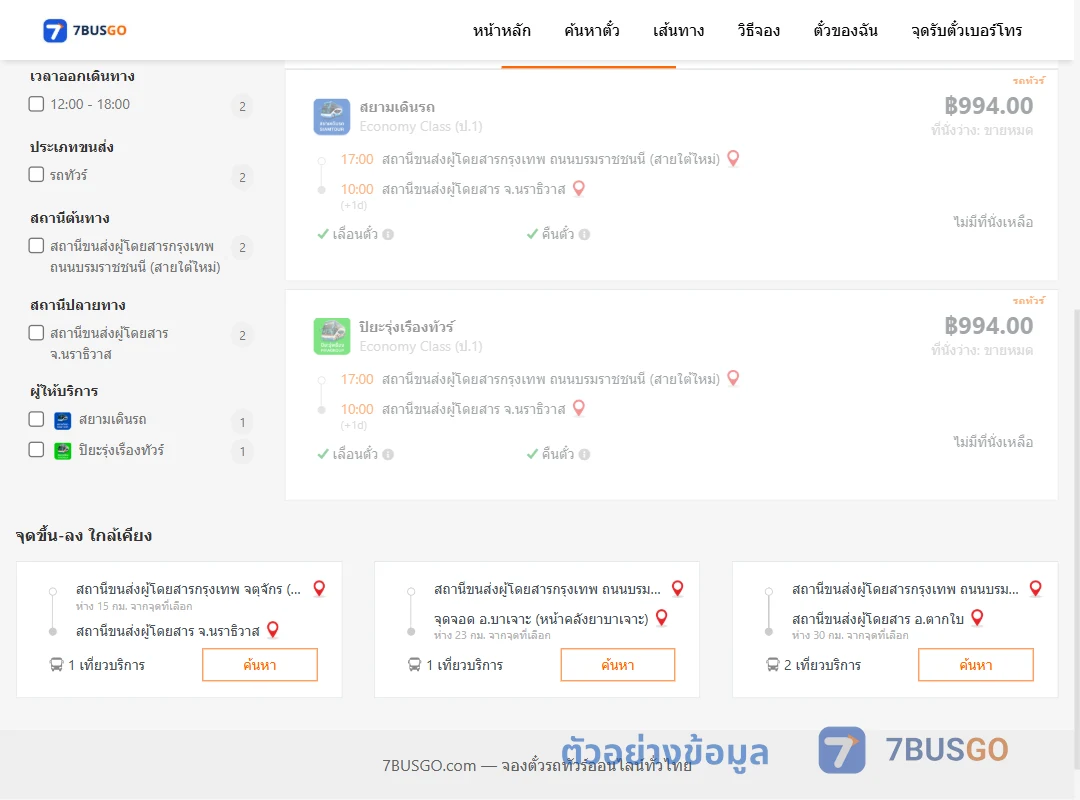The image size is (1080, 800).
Task: Open the วิธีจอง menu item
Action: 758,30
